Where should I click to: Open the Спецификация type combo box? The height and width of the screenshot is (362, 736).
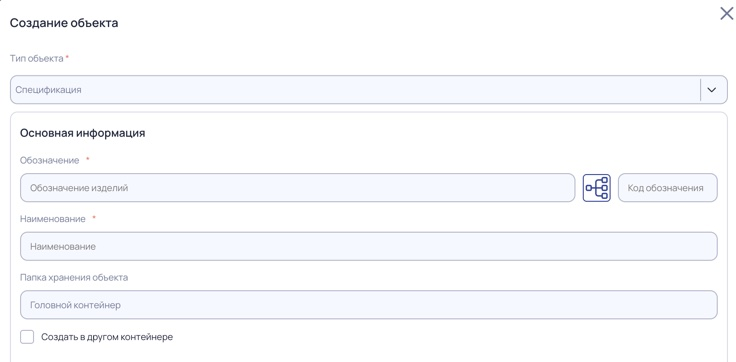[x=368, y=90]
